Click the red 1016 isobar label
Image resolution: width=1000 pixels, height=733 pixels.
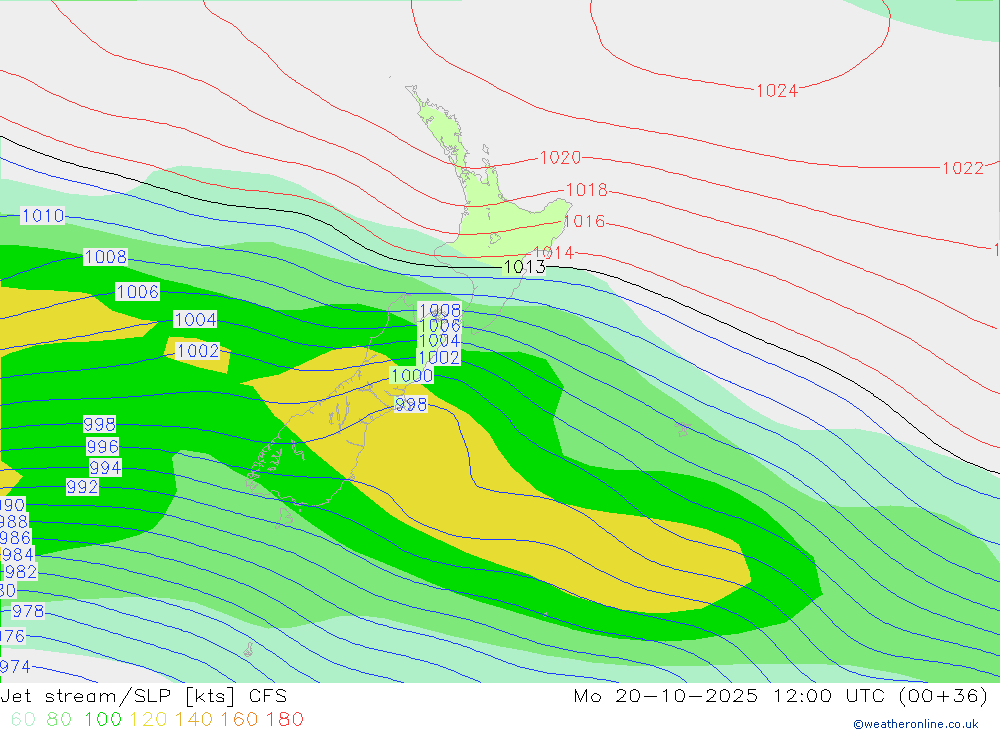click(585, 221)
